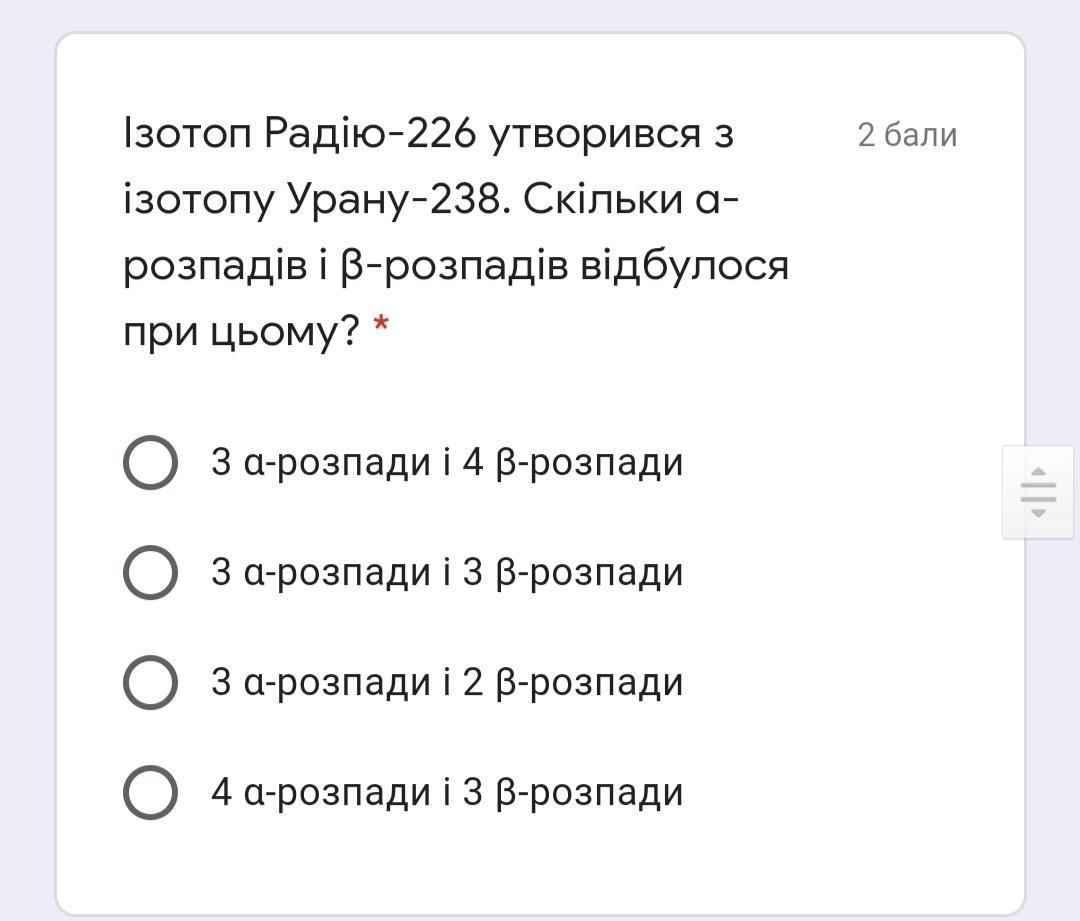
Task: Click empty white area below the last option
Action: click(x=540, y=865)
